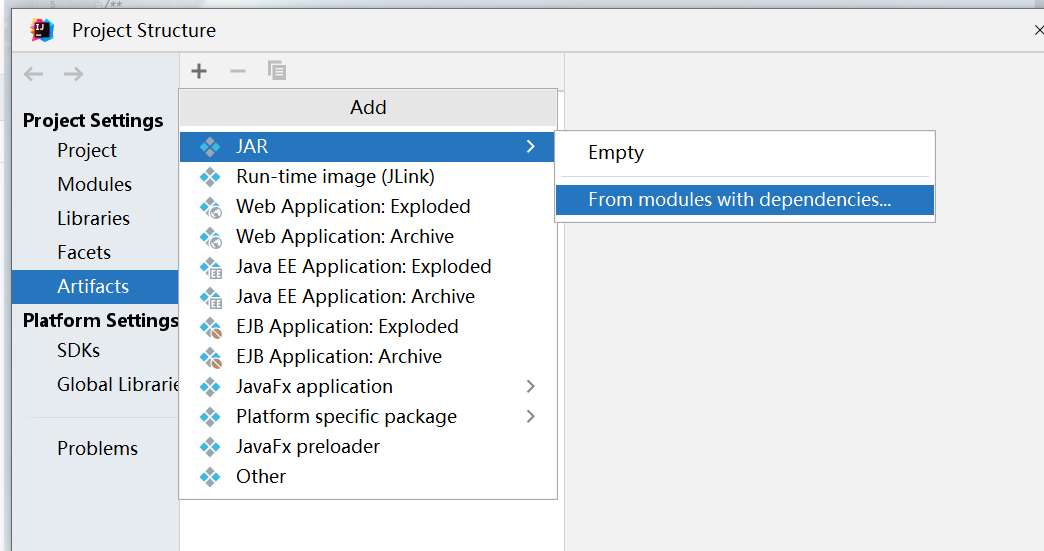Click the Copy artifact toolbar icon
Screen dimensions: 1044x551
pos(277,71)
